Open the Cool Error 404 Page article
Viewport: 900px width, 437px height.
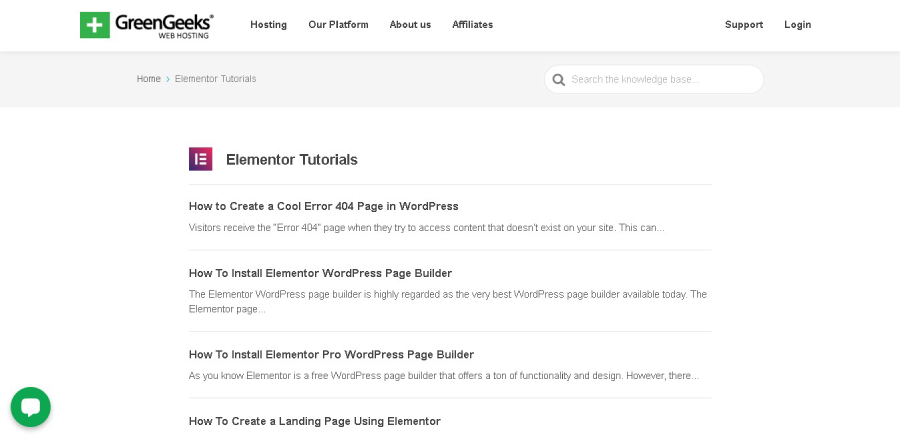tap(324, 206)
